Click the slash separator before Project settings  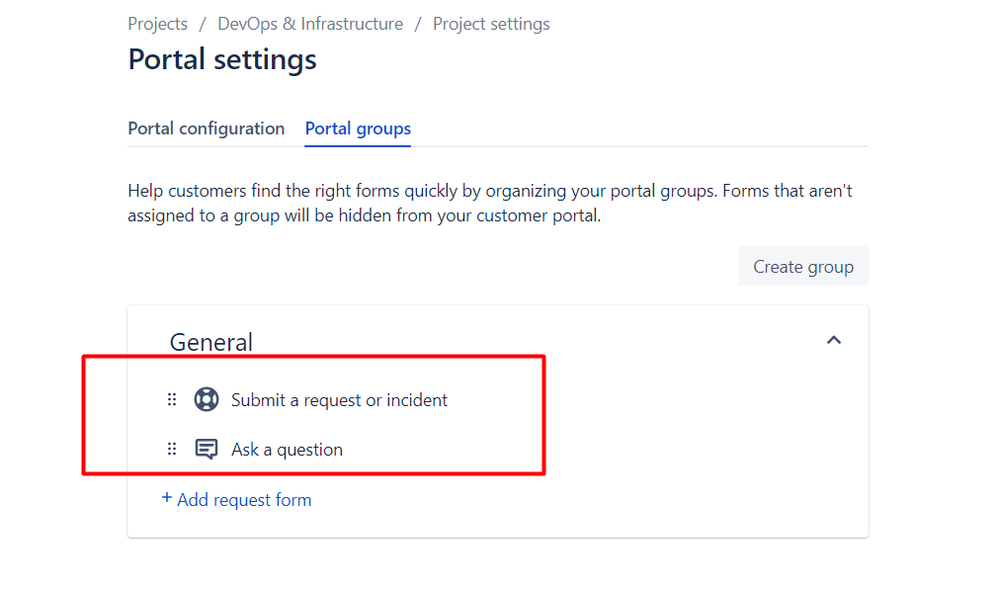pos(418,24)
